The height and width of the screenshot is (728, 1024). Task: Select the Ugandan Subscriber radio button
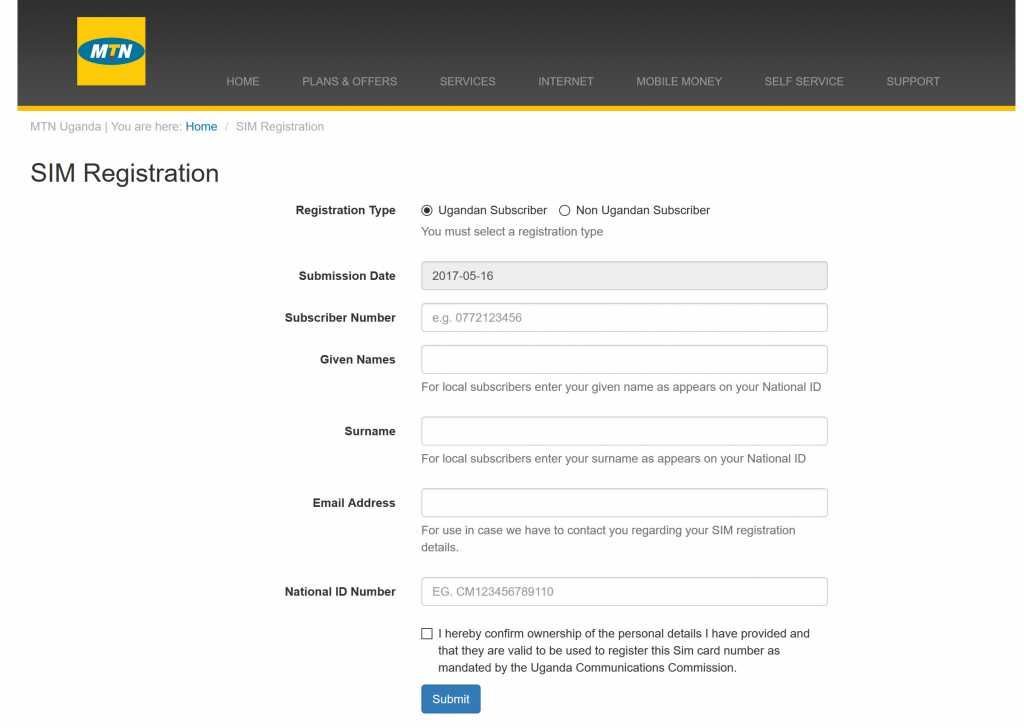[426, 210]
